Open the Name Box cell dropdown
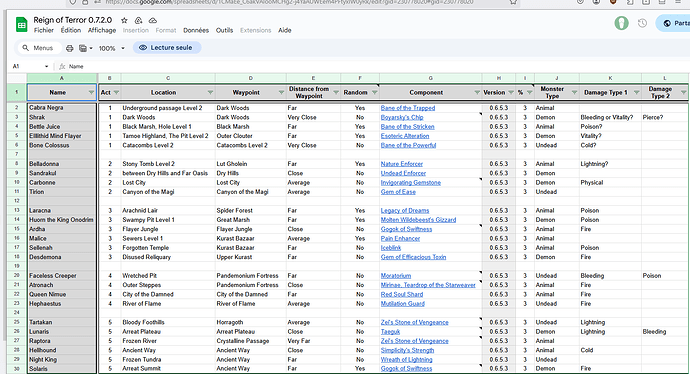 (46, 66)
